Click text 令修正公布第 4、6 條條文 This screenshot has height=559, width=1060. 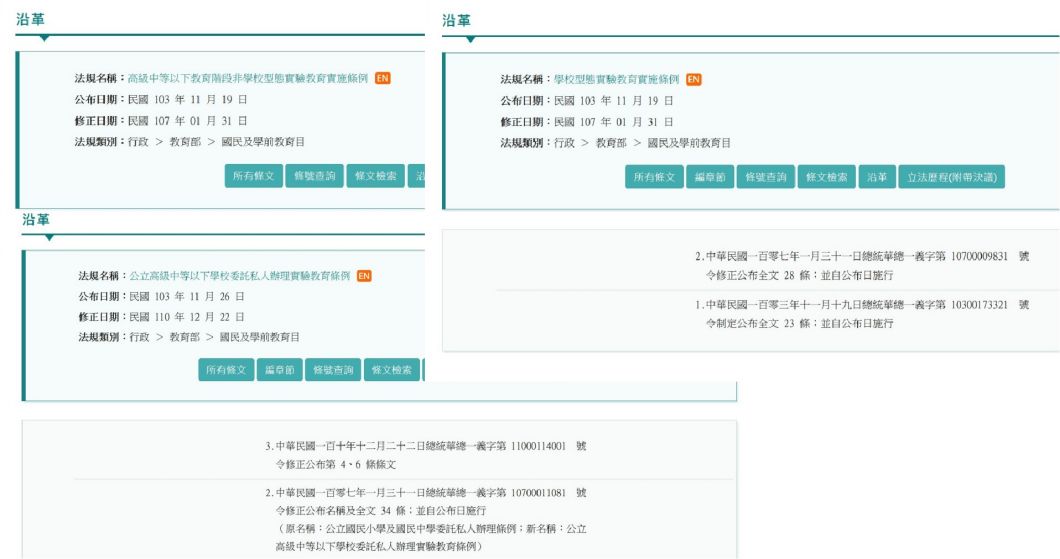[335, 464]
